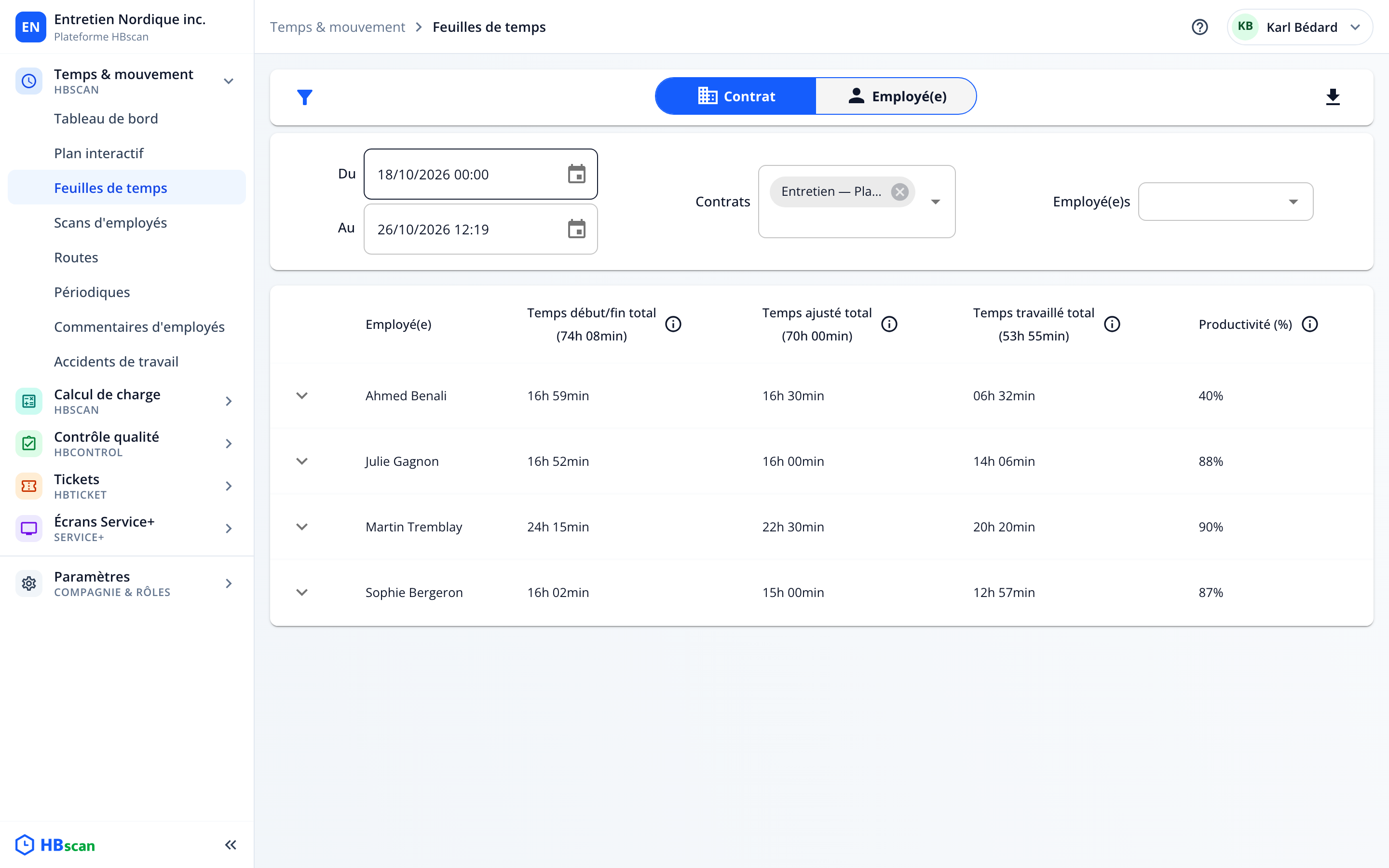This screenshot has width=1389, height=868.
Task: Open the Employé(e)s dropdown
Action: 1226,202
